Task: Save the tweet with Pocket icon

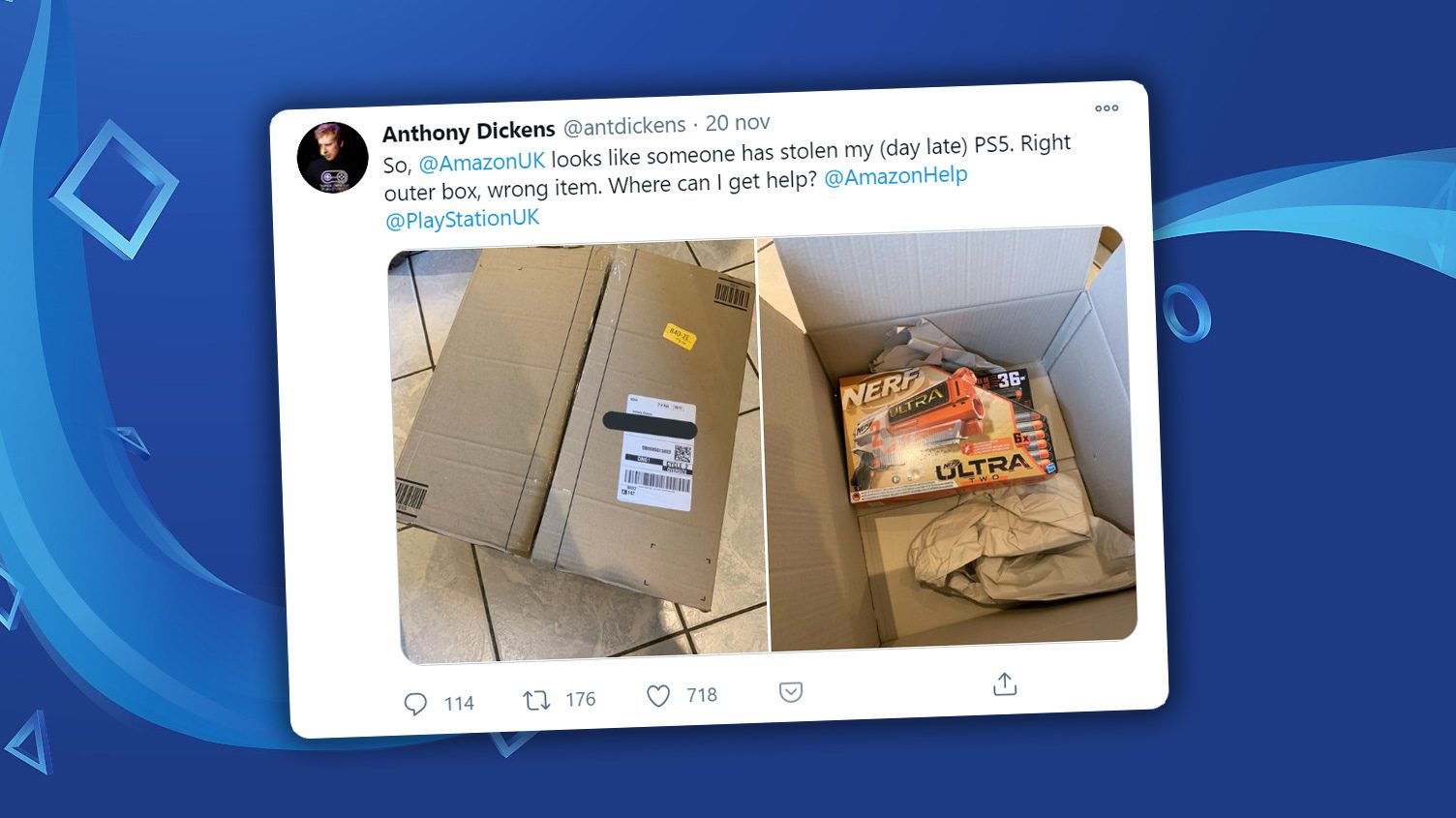Action: 791,692
